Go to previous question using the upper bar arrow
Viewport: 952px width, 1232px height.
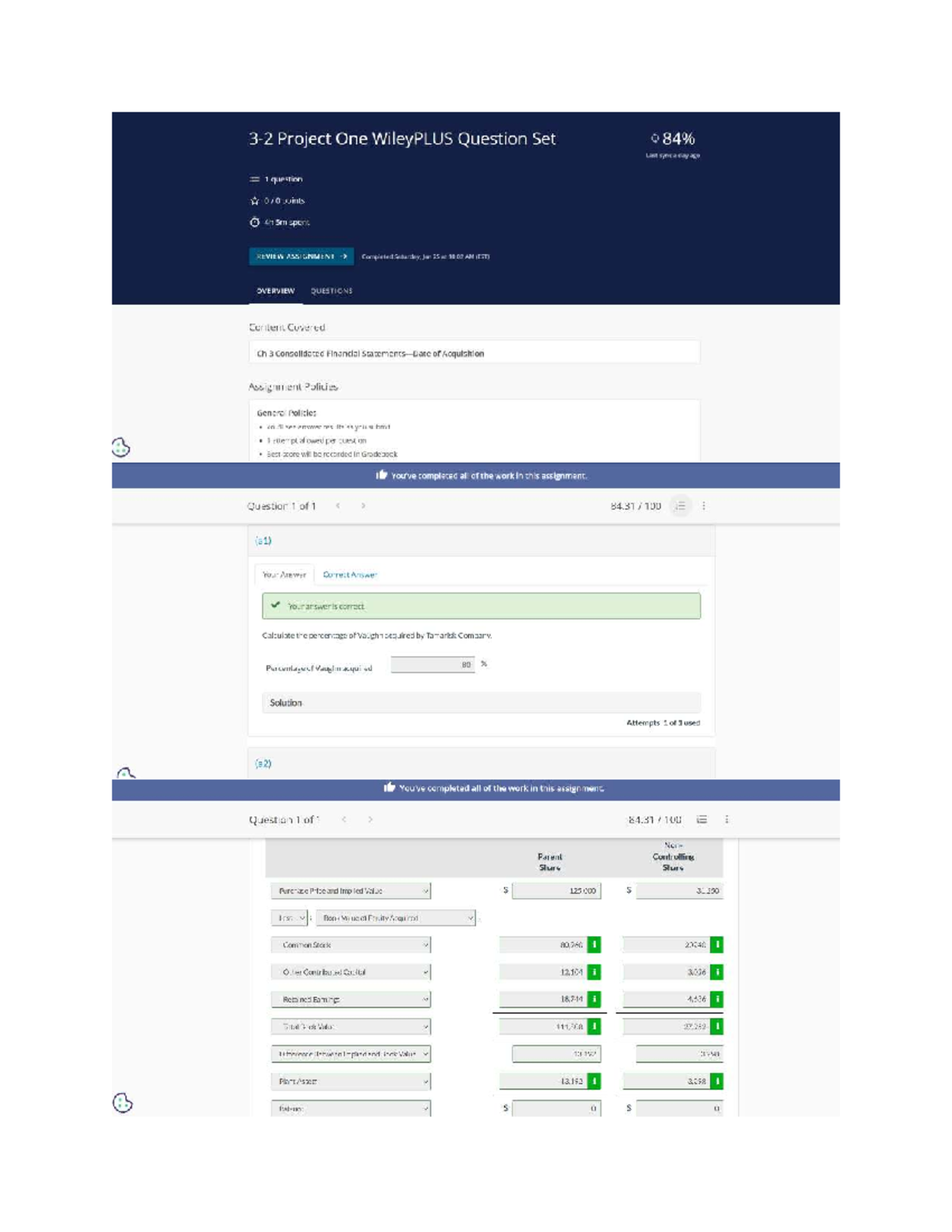338,506
